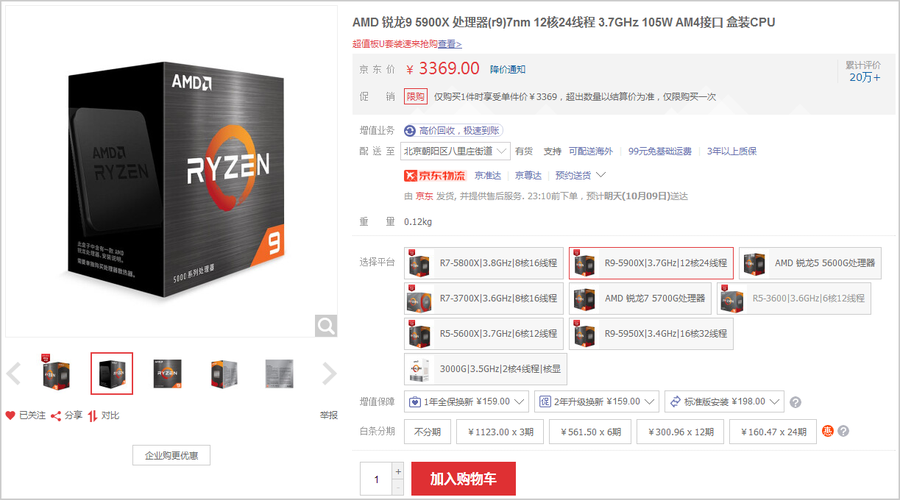Open the 北京朝阳区八里庄街道 delivery address dropdown
The width and height of the screenshot is (900, 500).
pos(455,151)
